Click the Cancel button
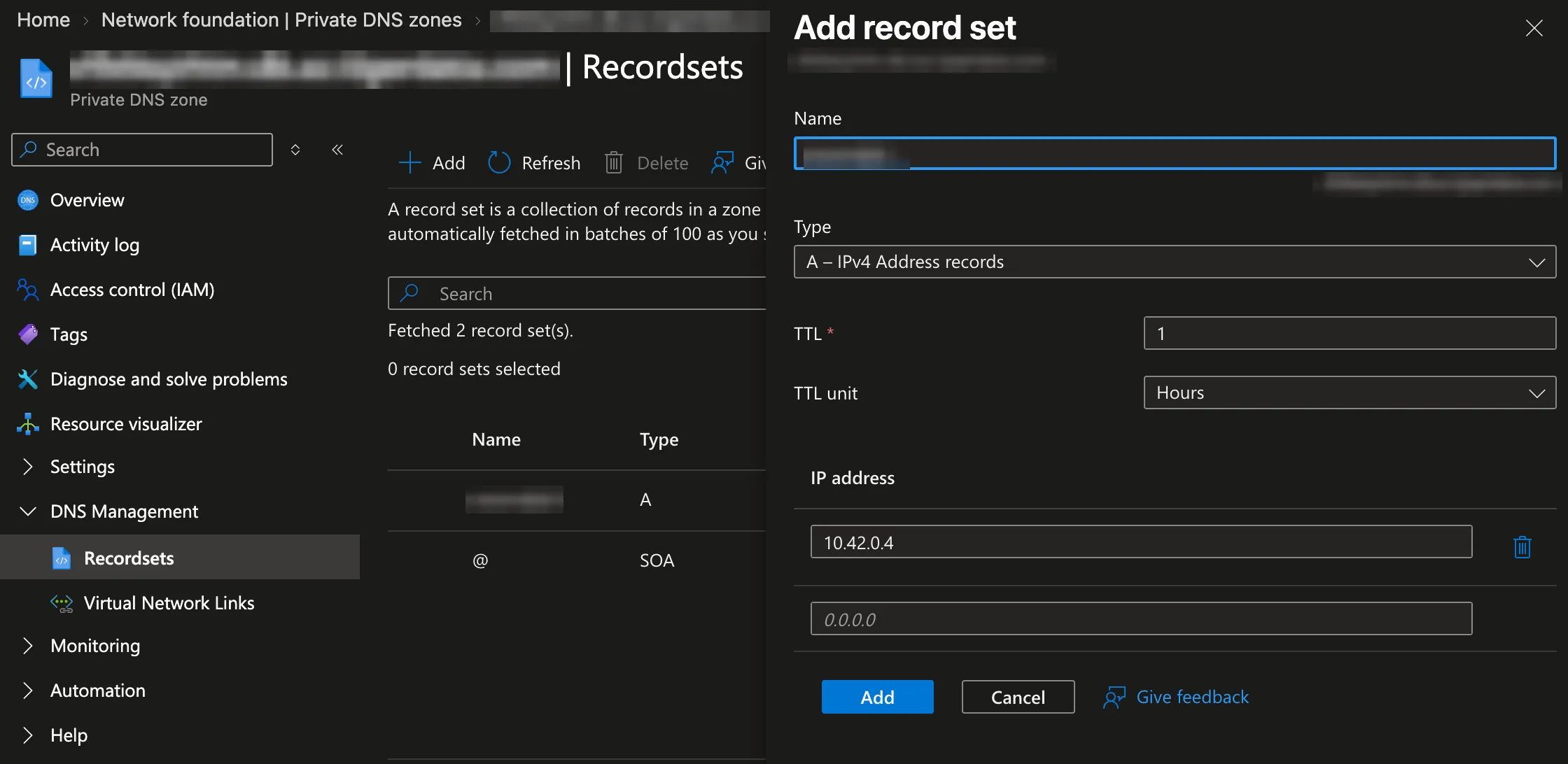The height and width of the screenshot is (764, 1568). 1018,697
